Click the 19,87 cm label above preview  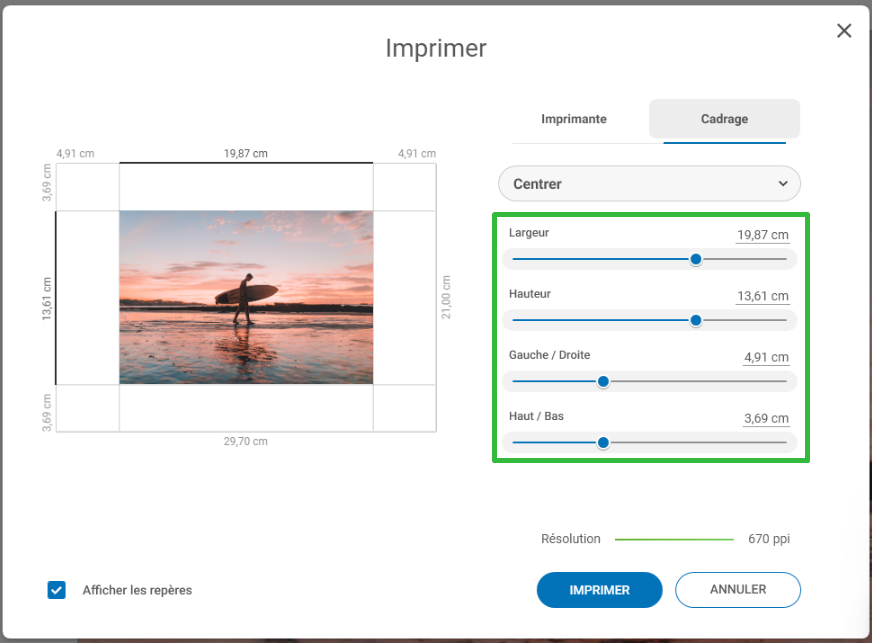[246, 154]
